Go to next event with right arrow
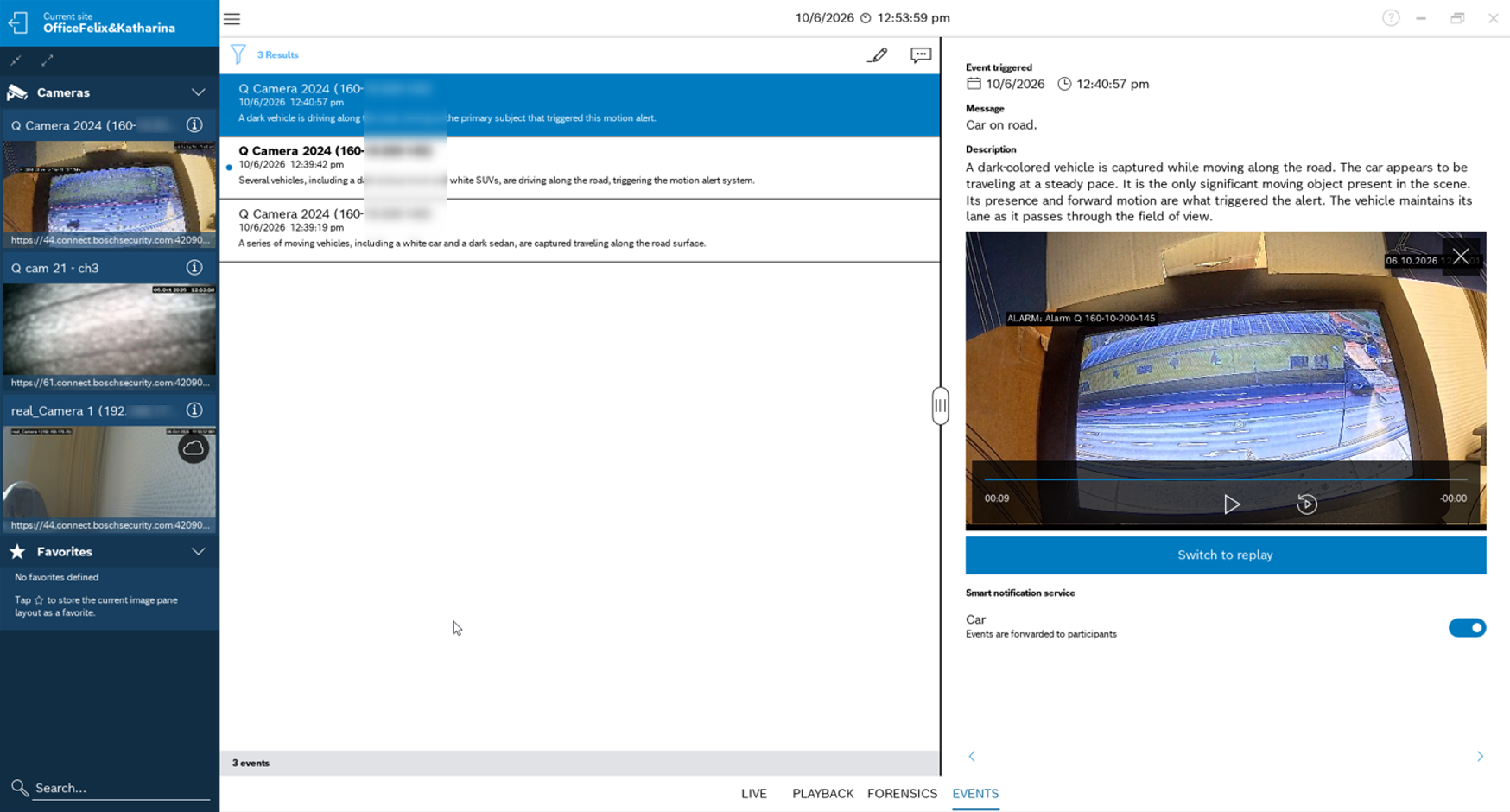The height and width of the screenshot is (812, 1510). coord(1480,756)
